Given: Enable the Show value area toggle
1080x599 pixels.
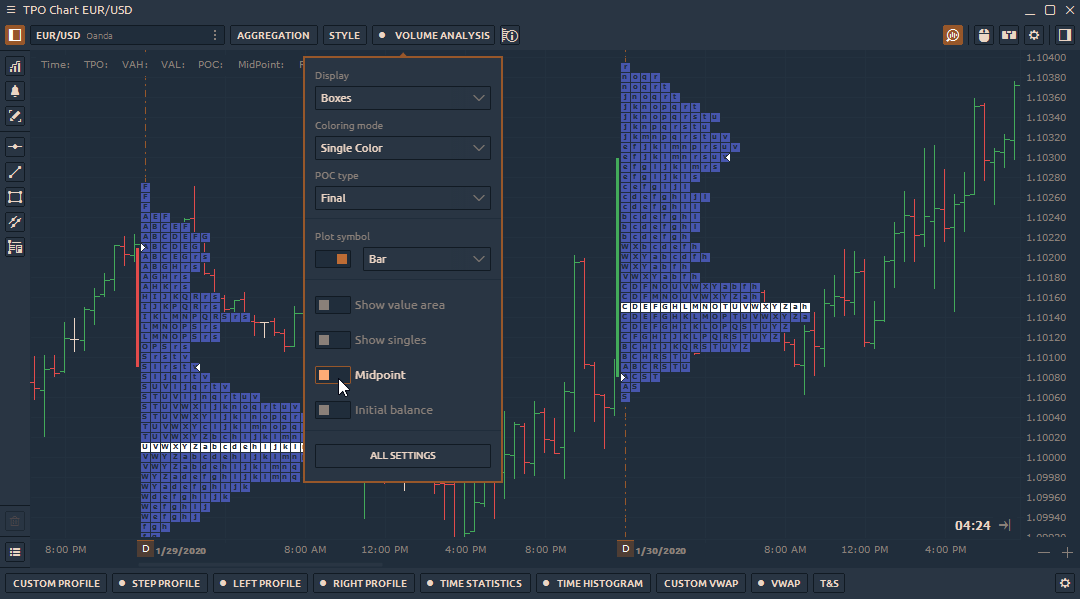Looking at the screenshot, I should tap(333, 305).
